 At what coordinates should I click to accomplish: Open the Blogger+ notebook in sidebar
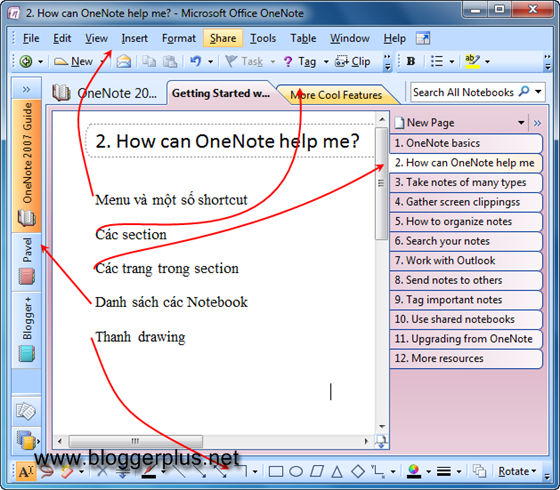point(27,330)
